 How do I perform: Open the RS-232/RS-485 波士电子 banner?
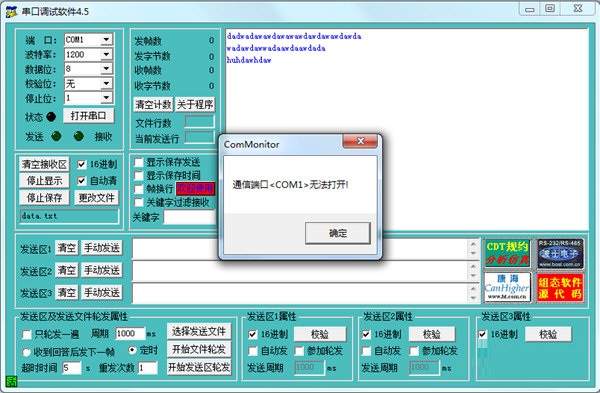click(x=560, y=253)
